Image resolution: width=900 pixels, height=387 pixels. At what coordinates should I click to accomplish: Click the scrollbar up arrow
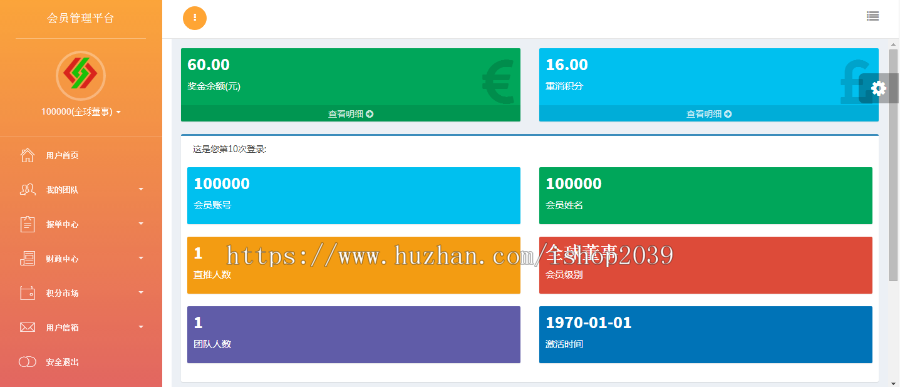tap(894, 44)
